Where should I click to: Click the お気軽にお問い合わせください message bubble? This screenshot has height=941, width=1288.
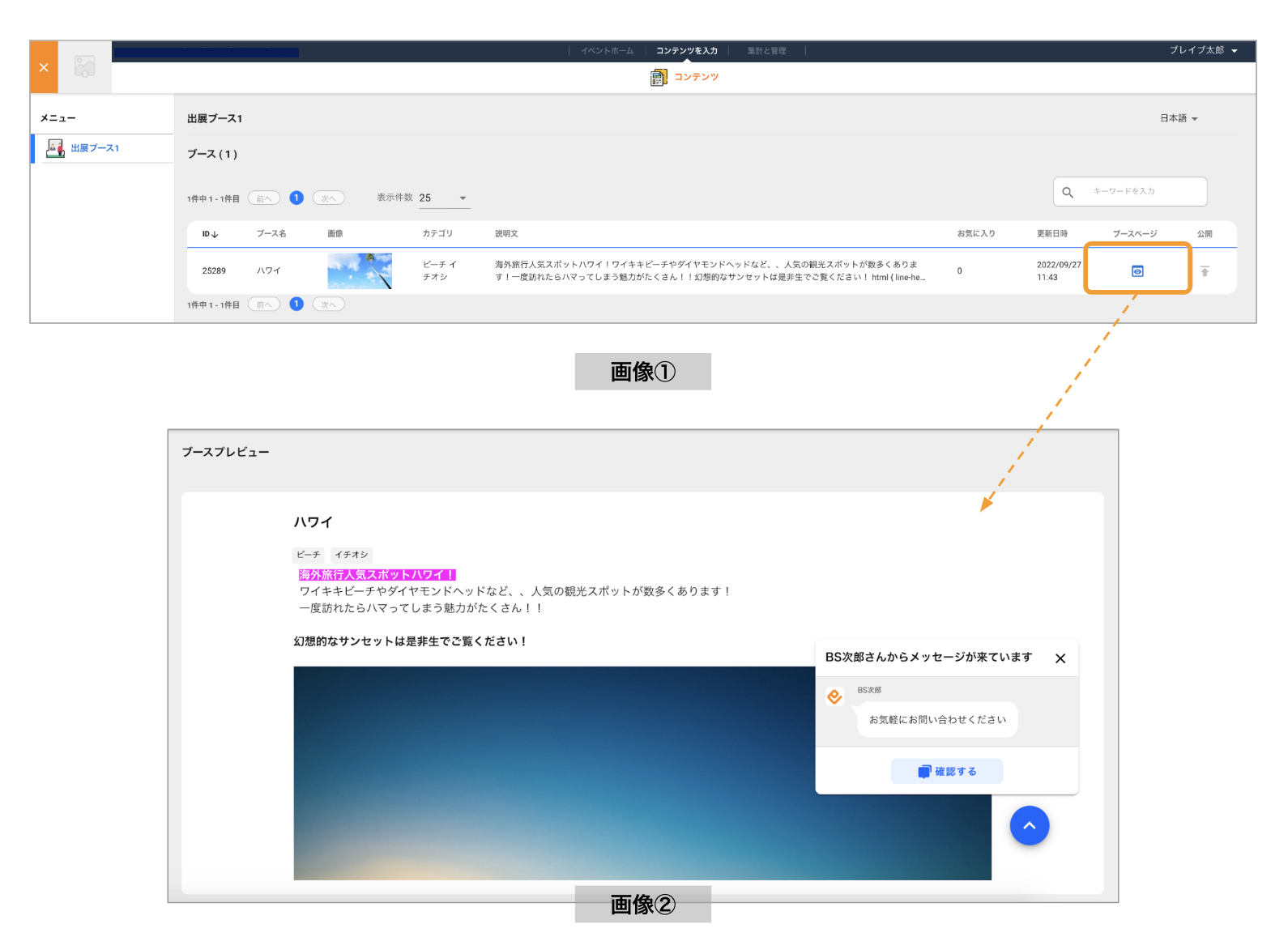pyautogui.click(x=937, y=720)
